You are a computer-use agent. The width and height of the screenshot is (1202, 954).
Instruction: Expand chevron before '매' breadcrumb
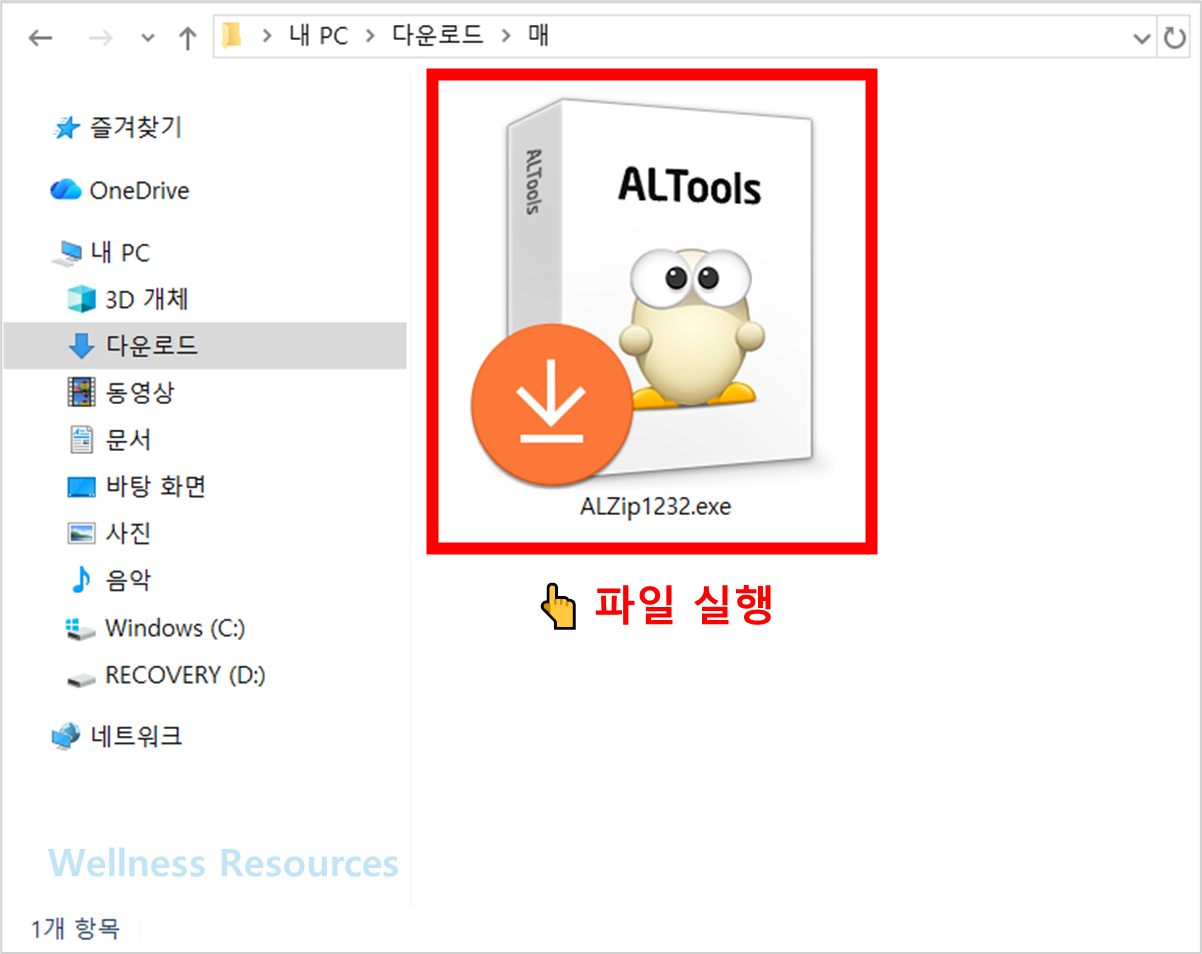click(504, 38)
